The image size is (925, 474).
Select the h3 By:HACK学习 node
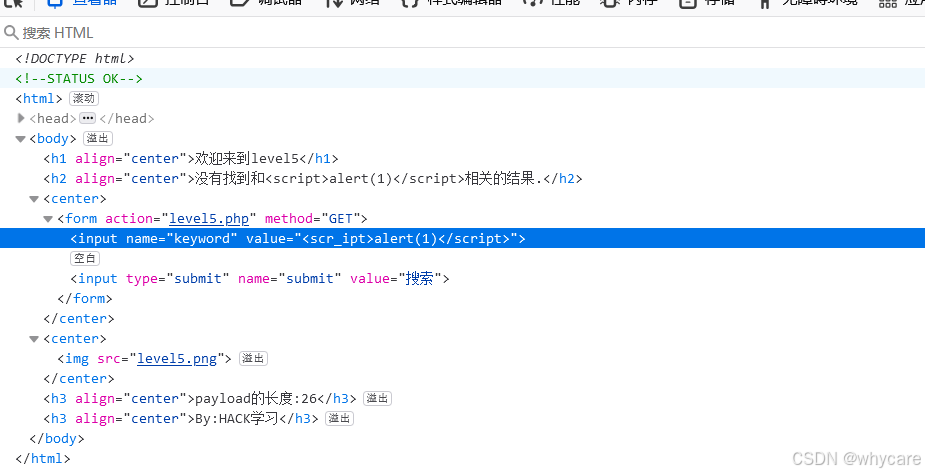[x=181, y=419]
